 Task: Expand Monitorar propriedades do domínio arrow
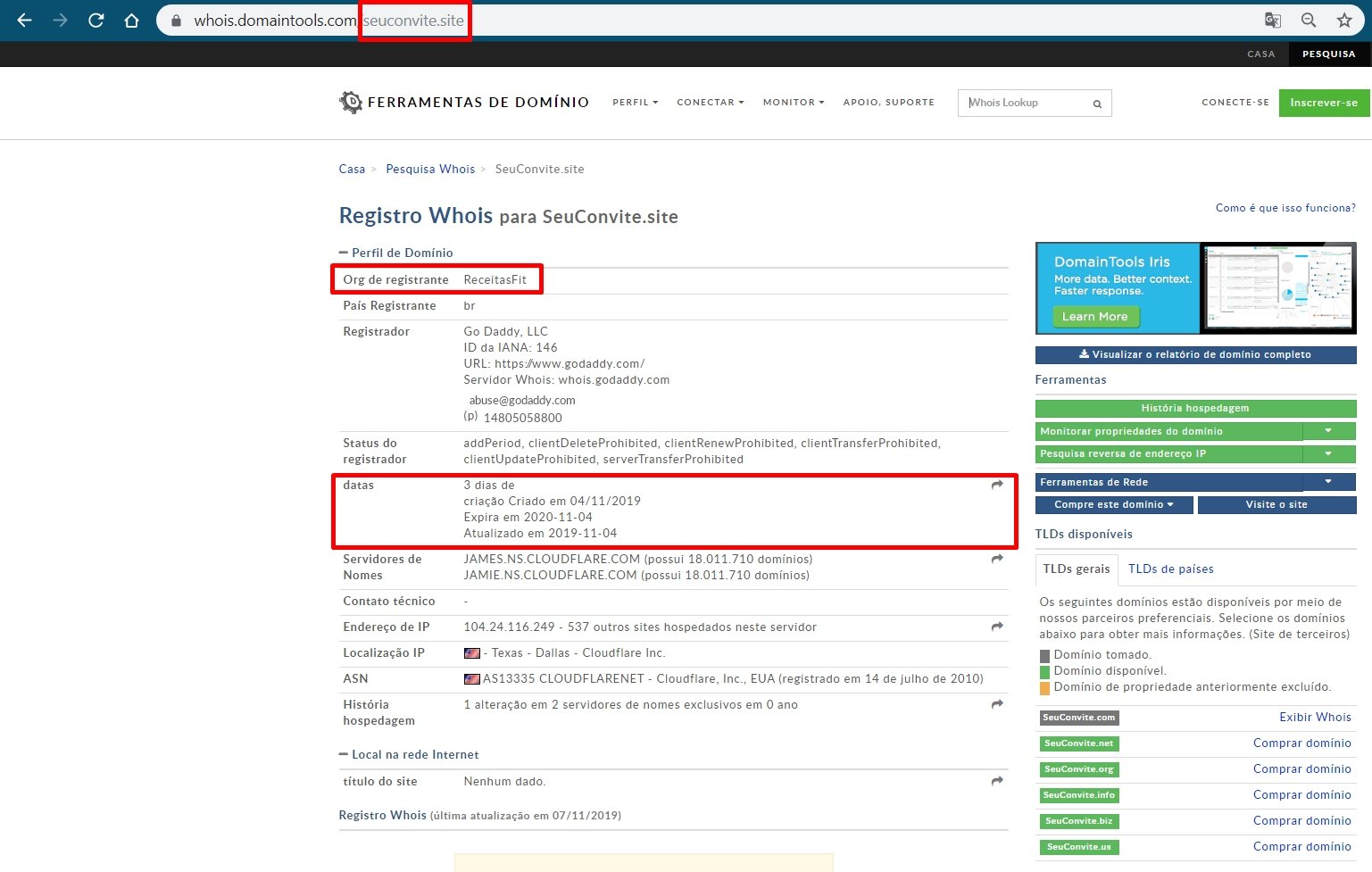[1328, 431]
